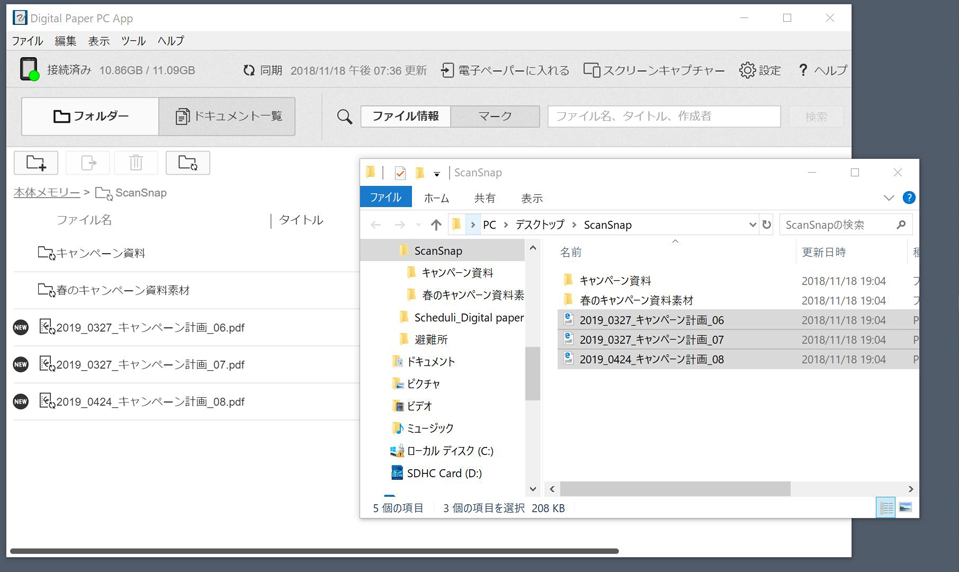This screenshot has height=572, width=959.
Task: Select 2019_0327_キャンペーン計画_07.pdf in Digital Paper
Action: point(185,365)
